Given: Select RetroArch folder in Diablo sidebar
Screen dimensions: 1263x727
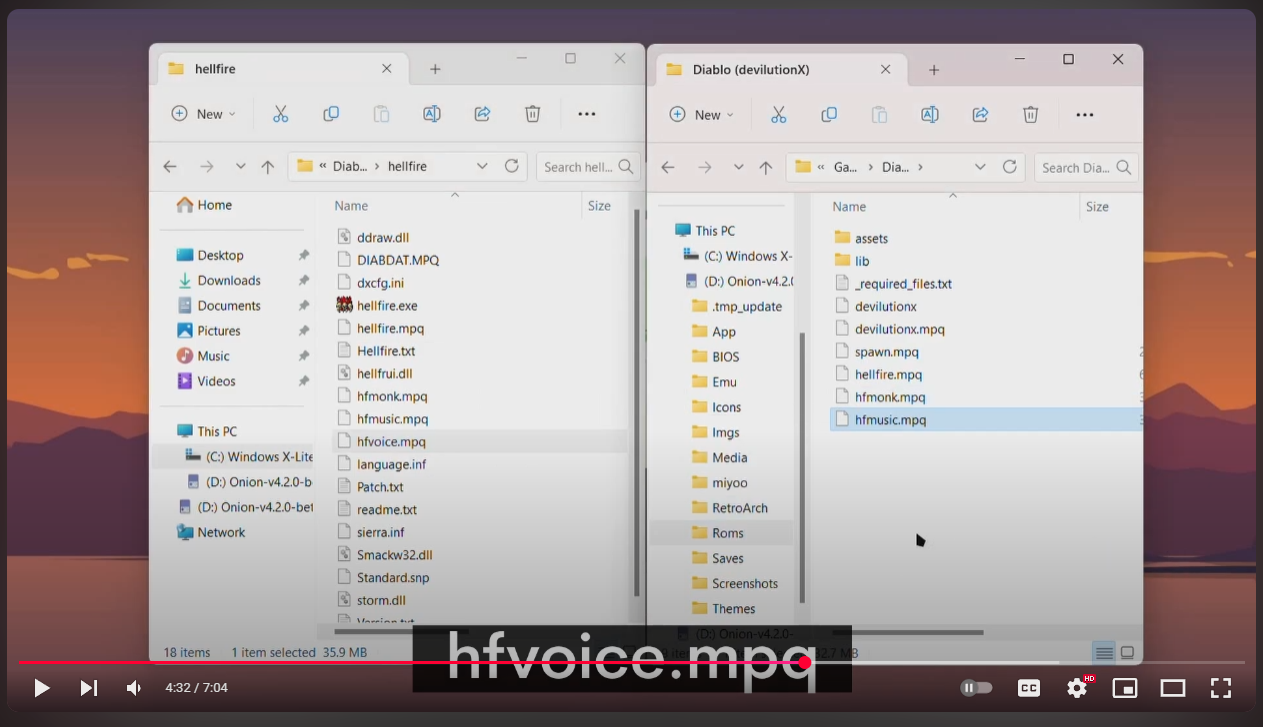Looking at the screenshot, I should pyautogui.click(x=730, y=508).
